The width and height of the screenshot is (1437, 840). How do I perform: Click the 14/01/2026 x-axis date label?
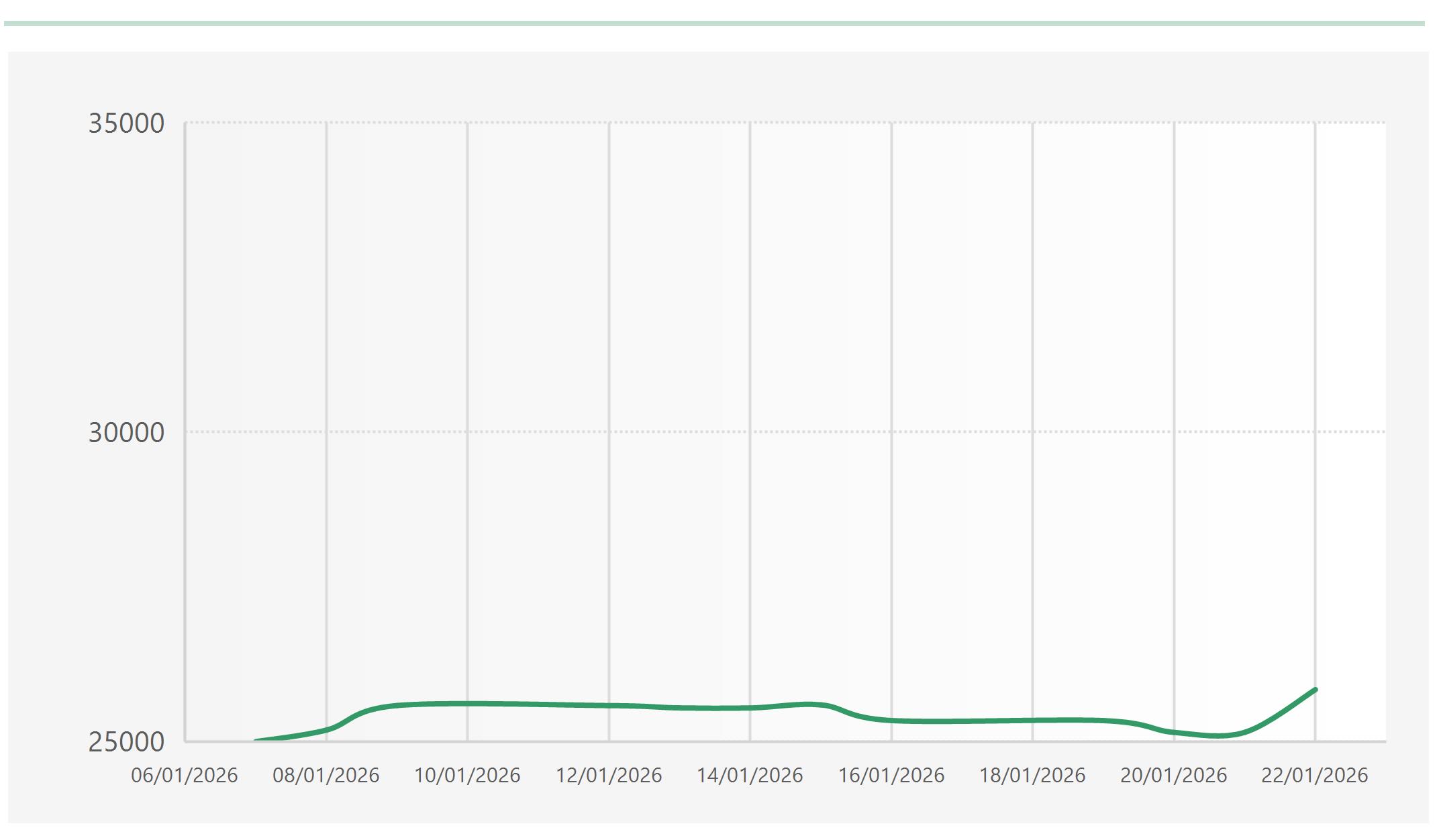pyautogui.click(x=750, y=776)
